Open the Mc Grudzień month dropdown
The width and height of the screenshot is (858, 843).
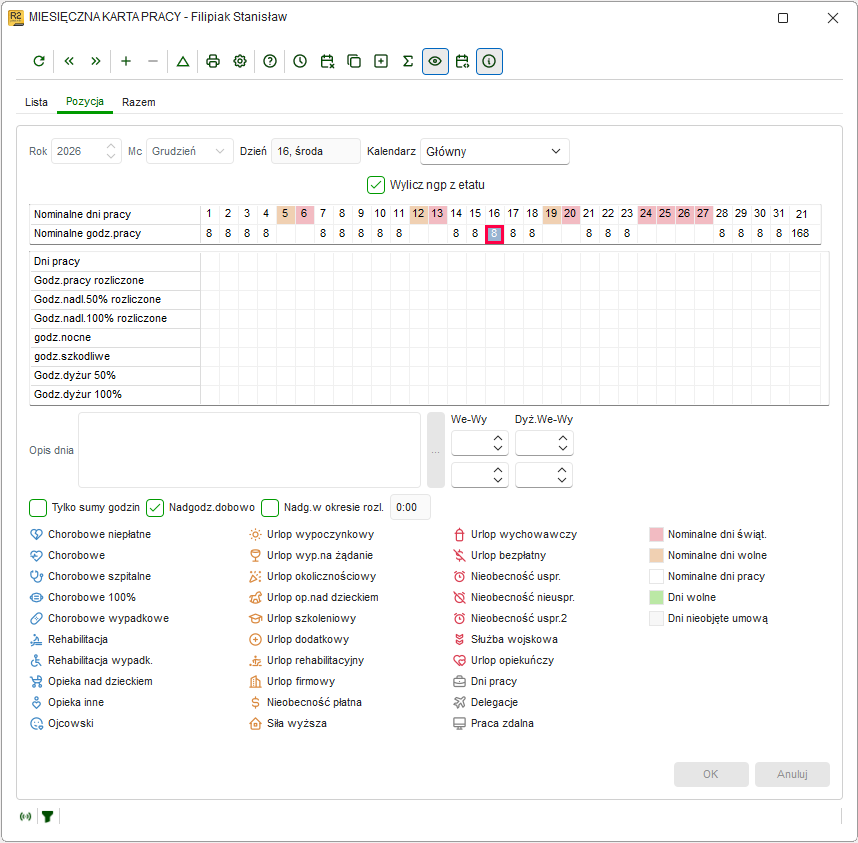click(189, 152)
